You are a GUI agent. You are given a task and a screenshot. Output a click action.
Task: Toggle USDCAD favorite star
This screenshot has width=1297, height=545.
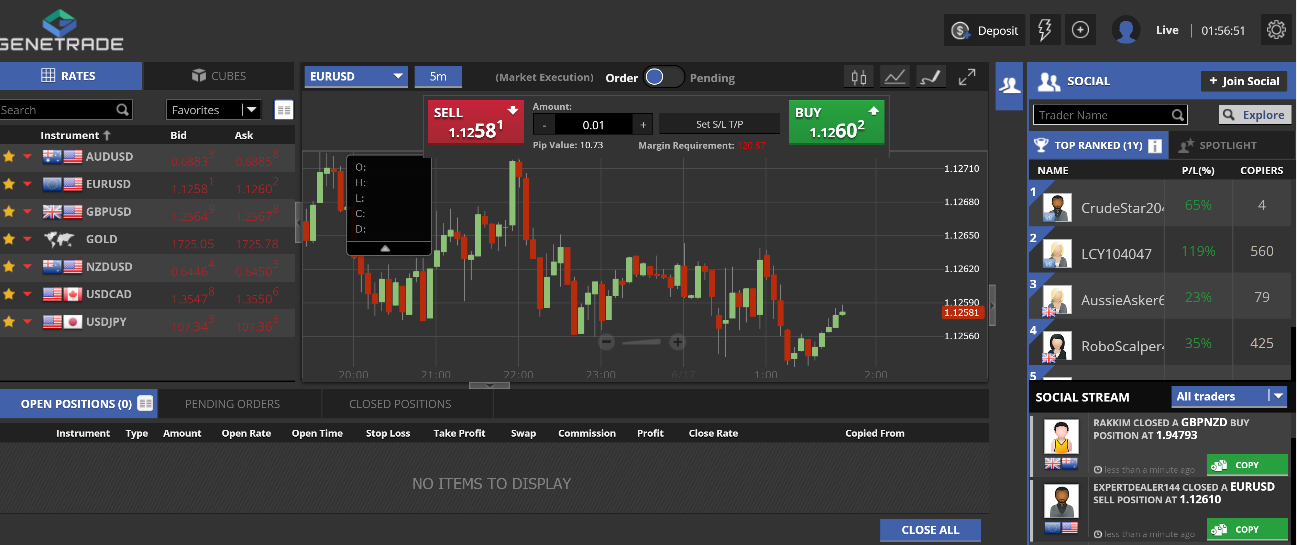coord(9,294)
